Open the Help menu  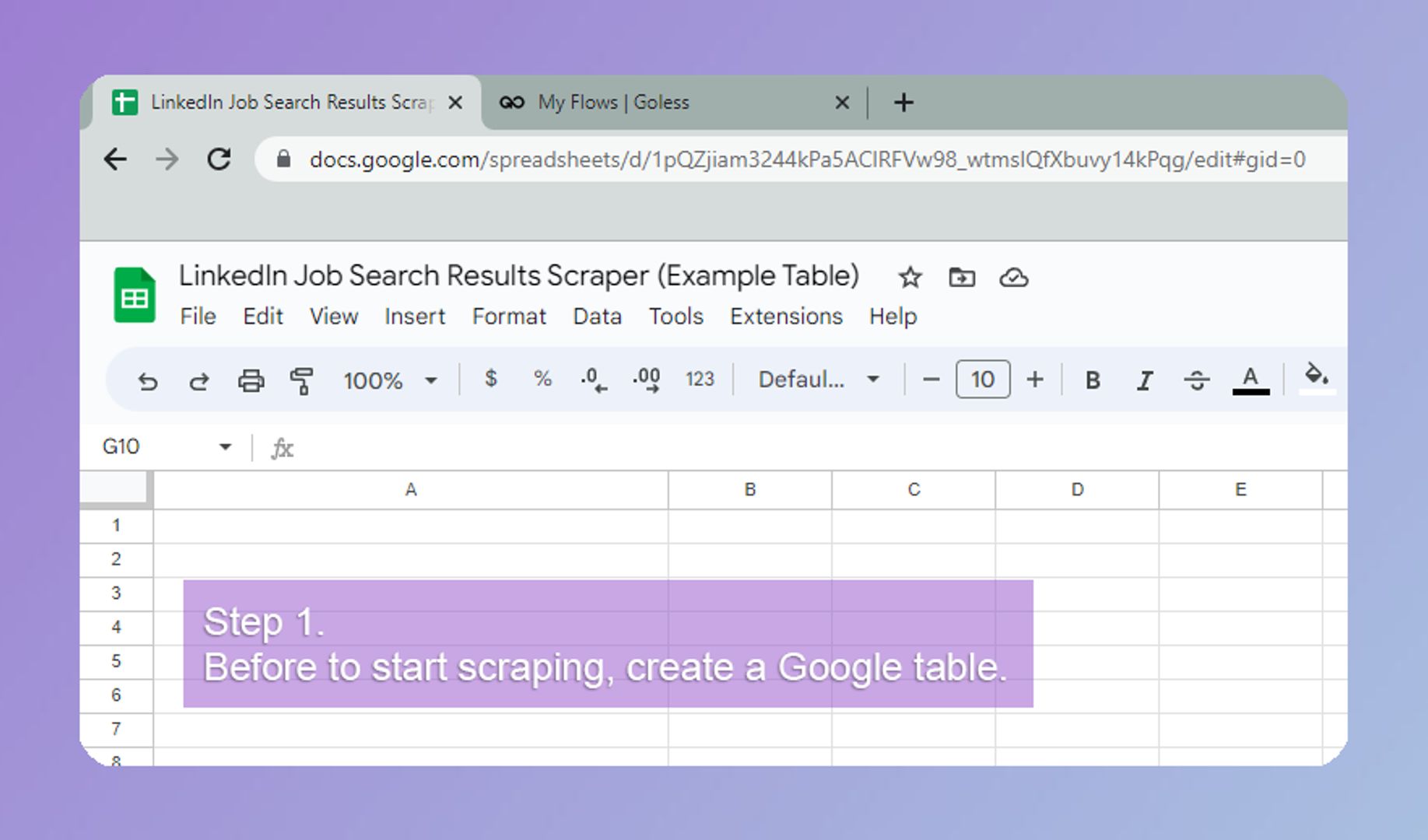893,317
